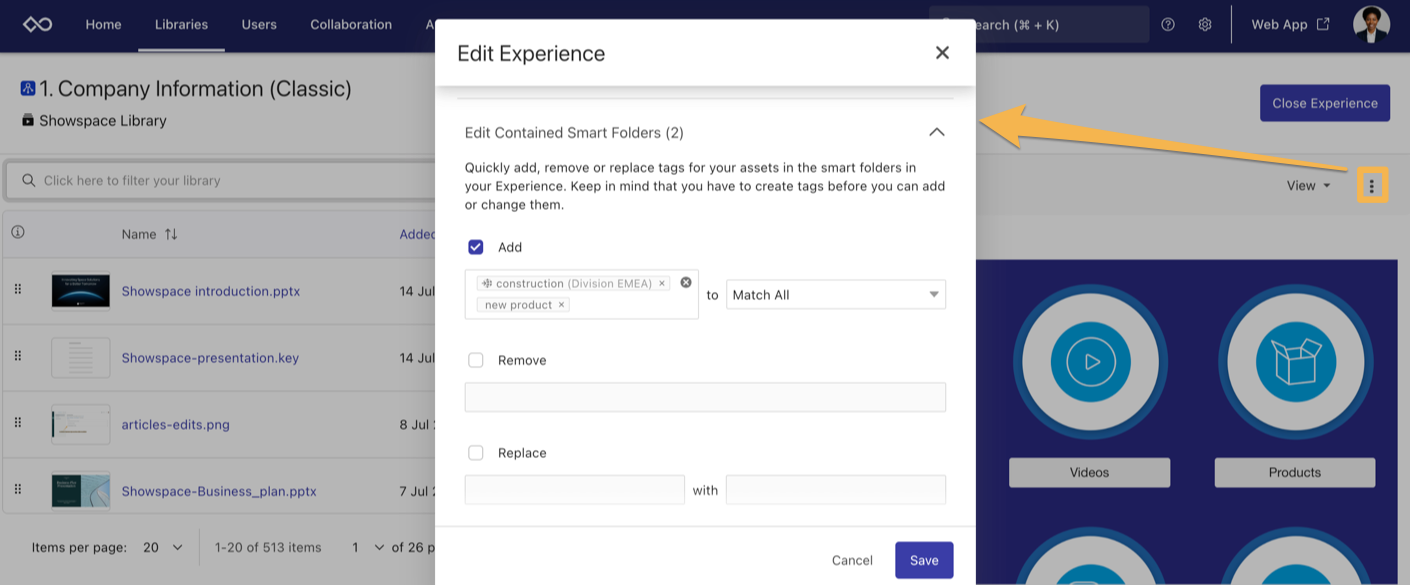Open the settings gear icon

click(1205, 24)
